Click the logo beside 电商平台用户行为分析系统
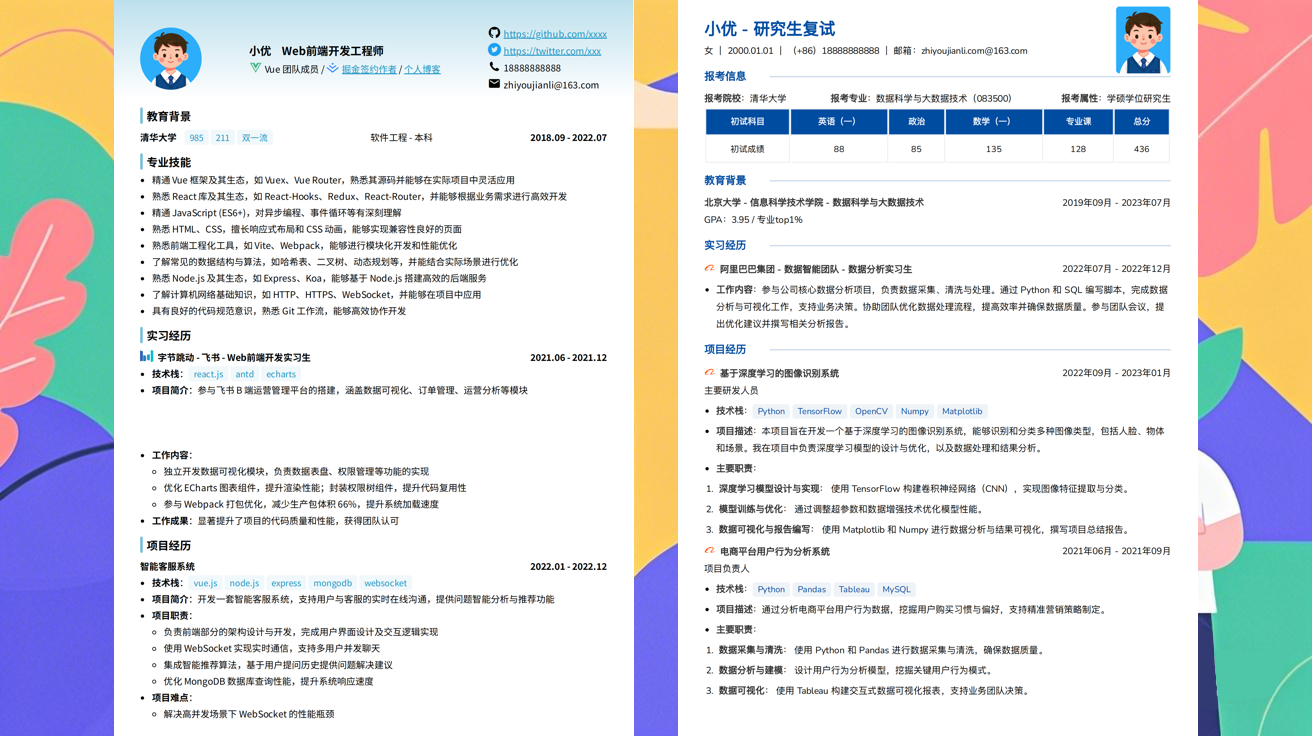Image resolution: width=1312 pixels, height=736 pixels. (x=710, y=551)
